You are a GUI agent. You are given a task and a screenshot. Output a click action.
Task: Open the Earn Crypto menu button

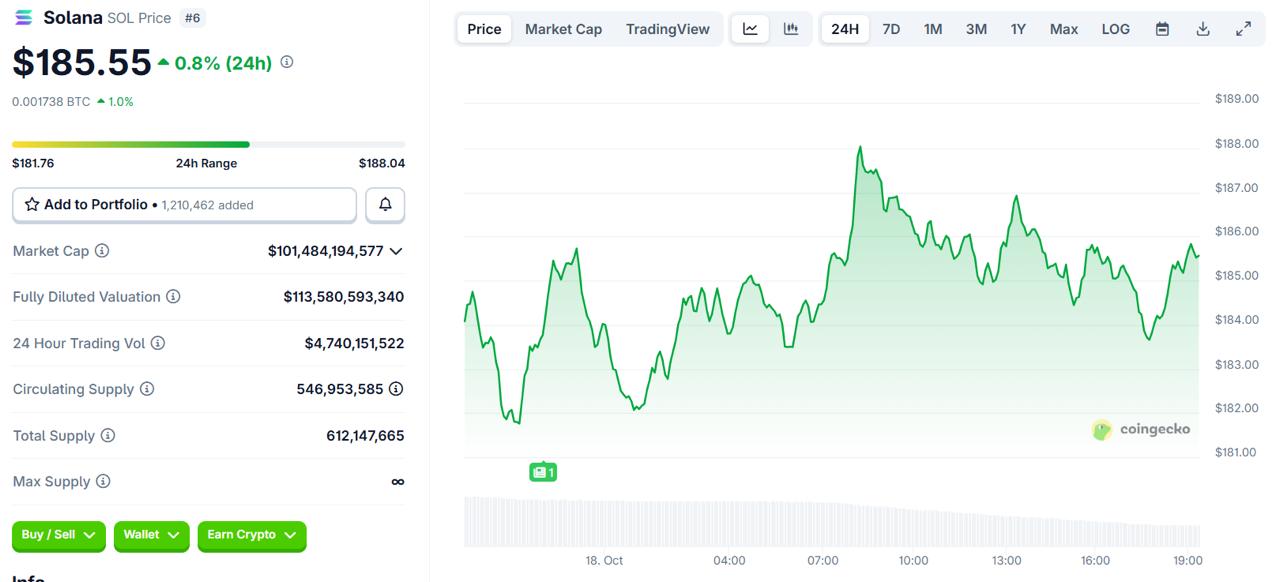point(251,535)
